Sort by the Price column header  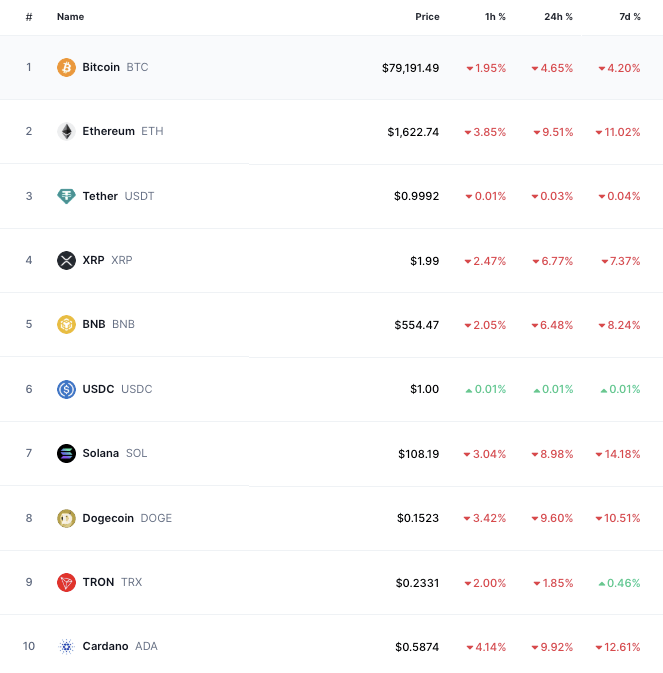pos(427,17)
